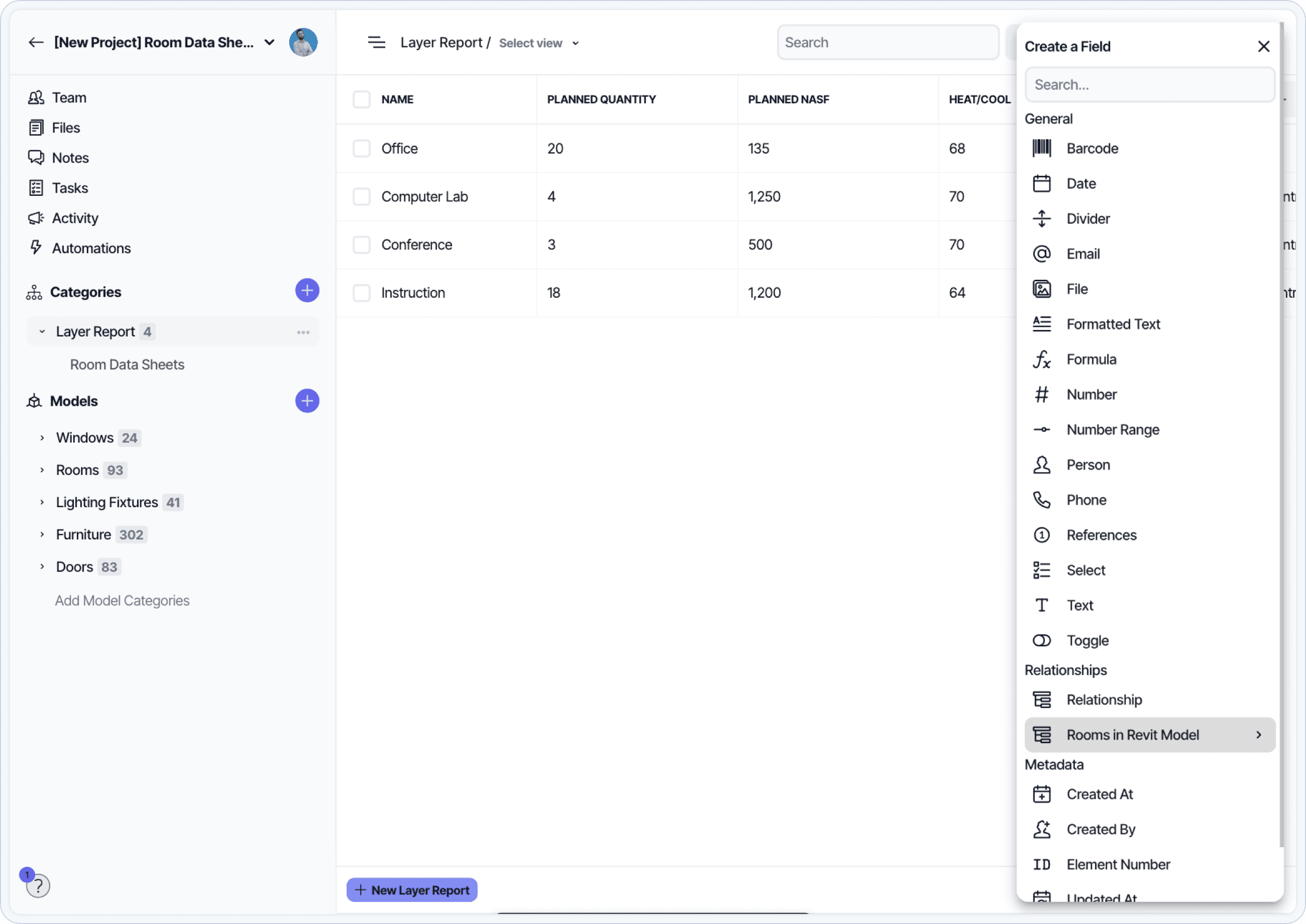The width and height of the screenshot is (1306, 924).
Task: Expand Rooms in Revit Model submenu
Action: 1149,735
